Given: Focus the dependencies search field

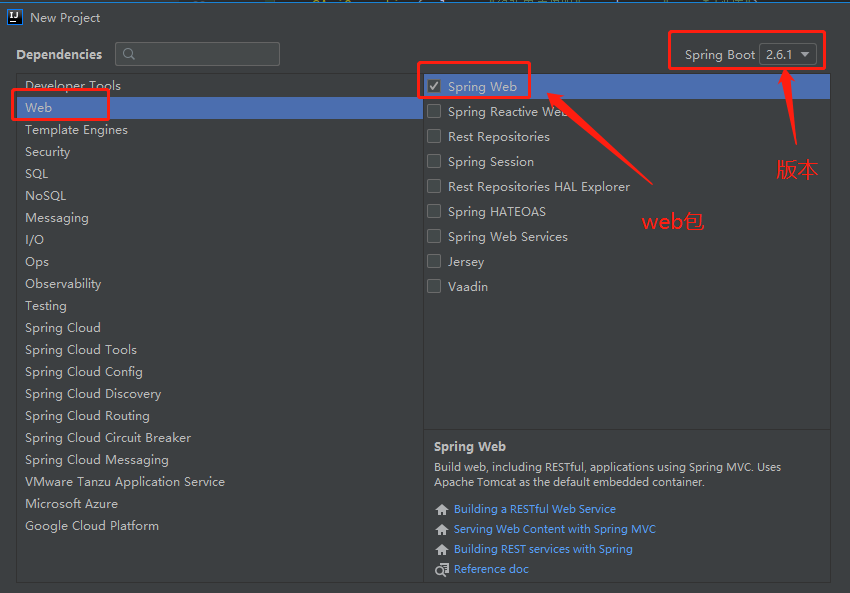Looking at the screenshot, I should tap(197, 54).
